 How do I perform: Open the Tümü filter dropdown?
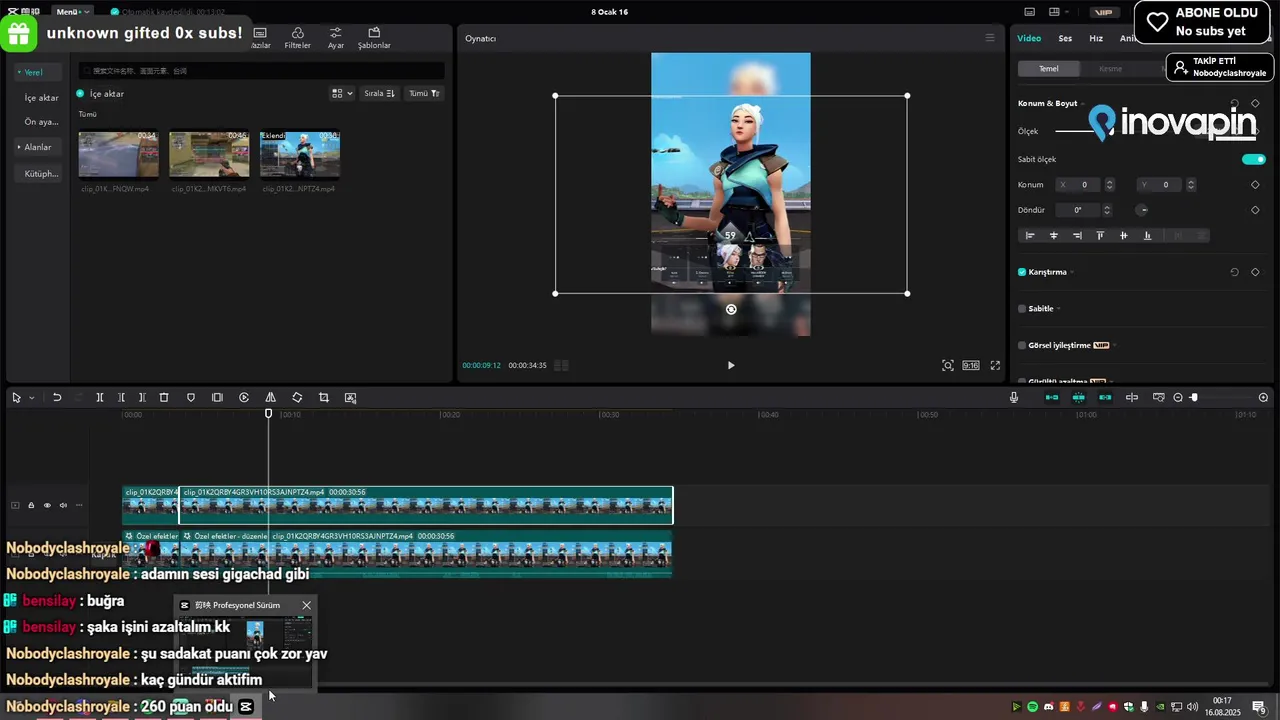[424, 93]
